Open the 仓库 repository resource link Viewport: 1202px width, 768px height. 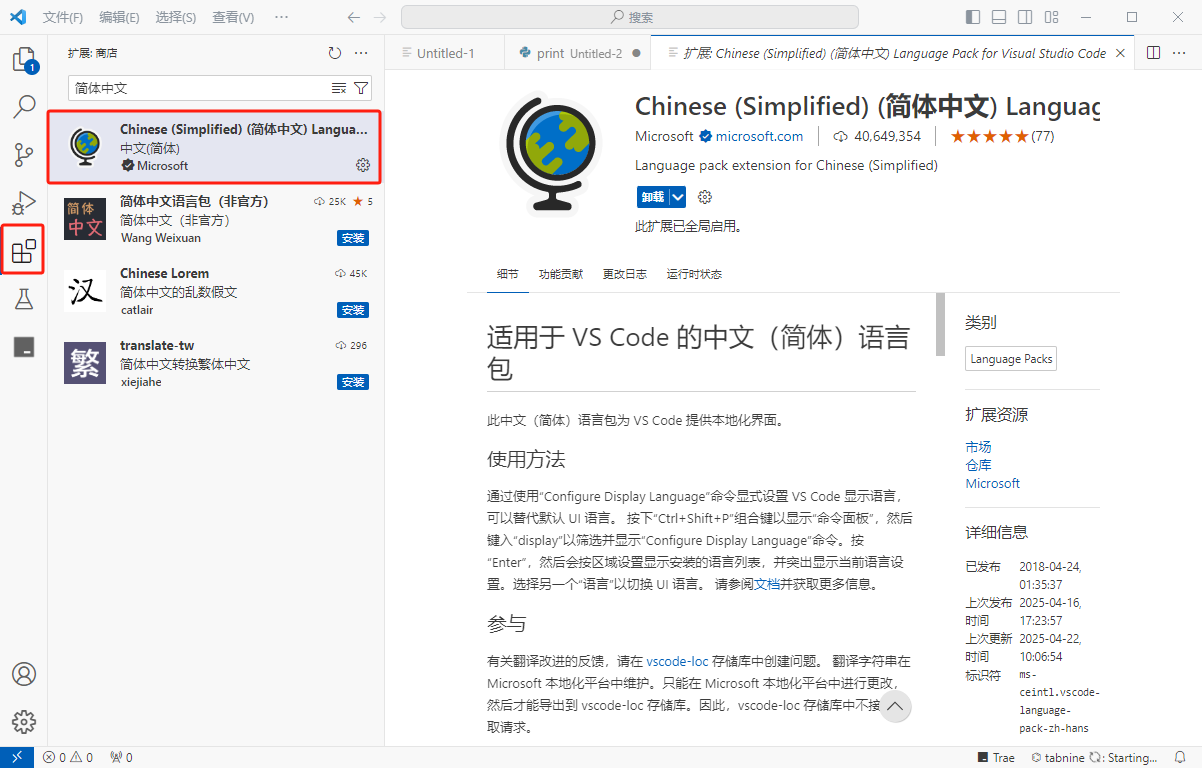[x=978, y=465]
